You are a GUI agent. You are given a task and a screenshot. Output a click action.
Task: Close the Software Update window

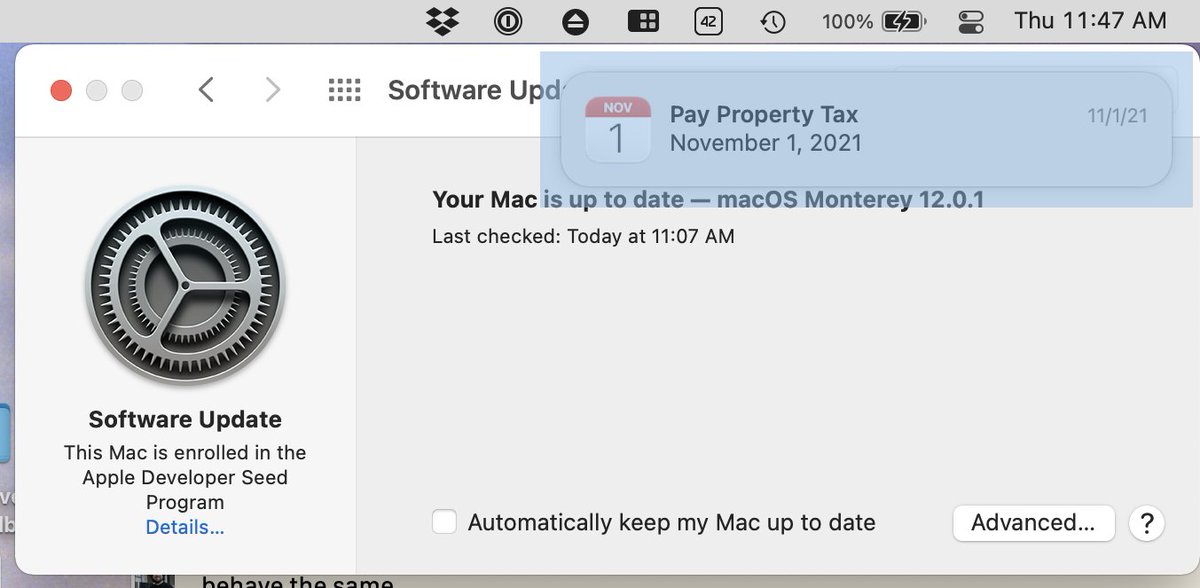click(x=61, y=91)
